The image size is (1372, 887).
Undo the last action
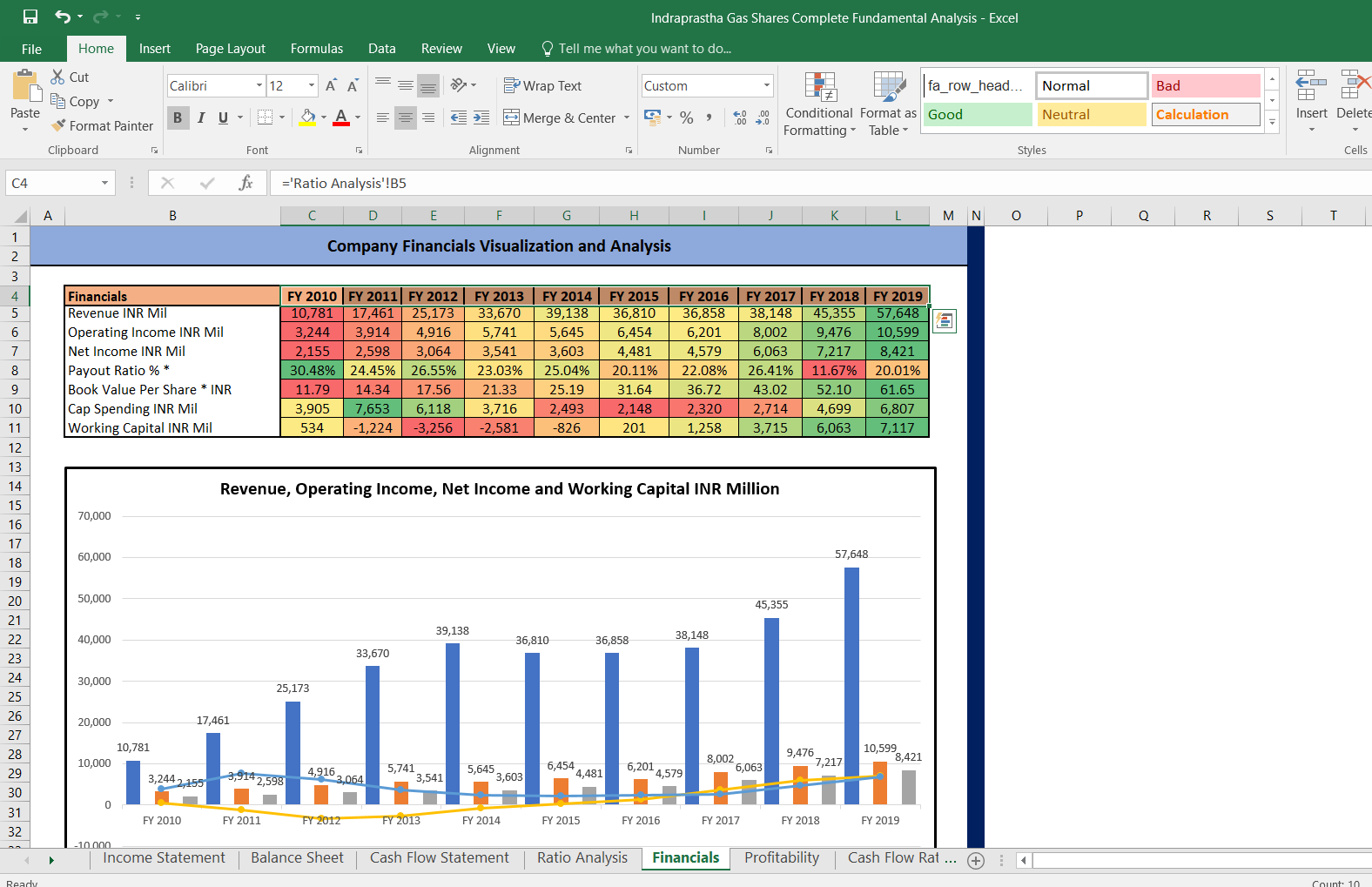click(63, 17)
